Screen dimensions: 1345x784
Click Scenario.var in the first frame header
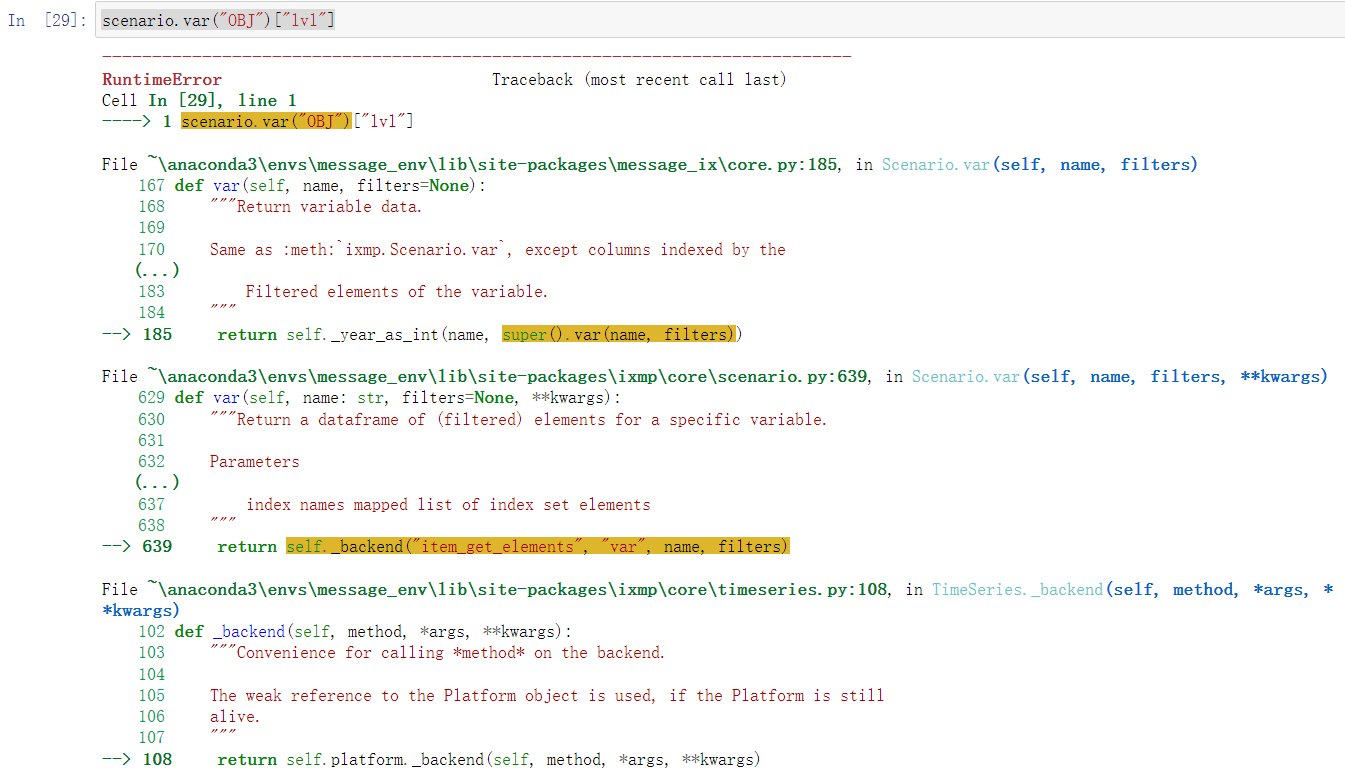[x=935, y=164]
